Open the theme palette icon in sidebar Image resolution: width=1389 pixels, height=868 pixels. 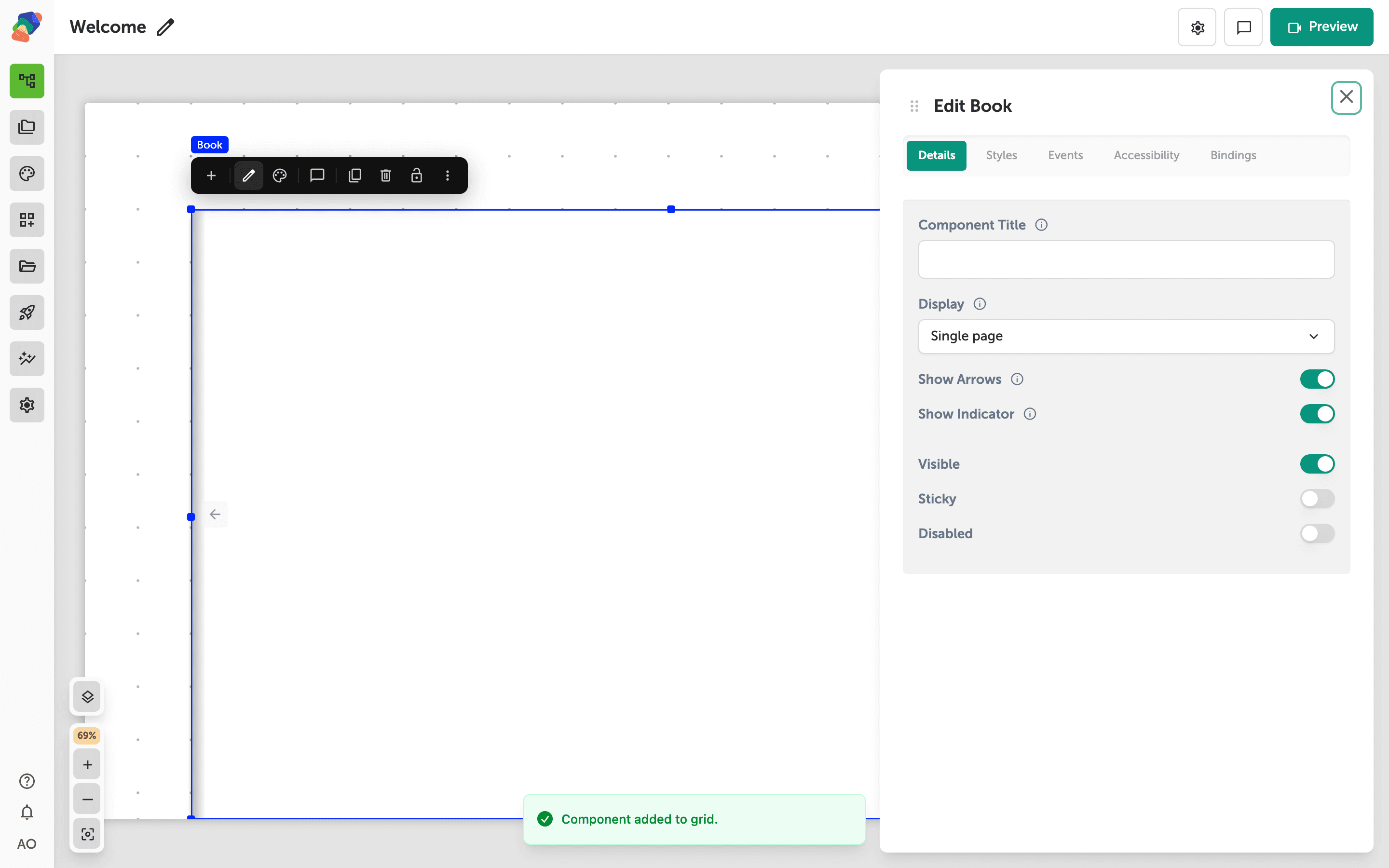tap(27, 174)
